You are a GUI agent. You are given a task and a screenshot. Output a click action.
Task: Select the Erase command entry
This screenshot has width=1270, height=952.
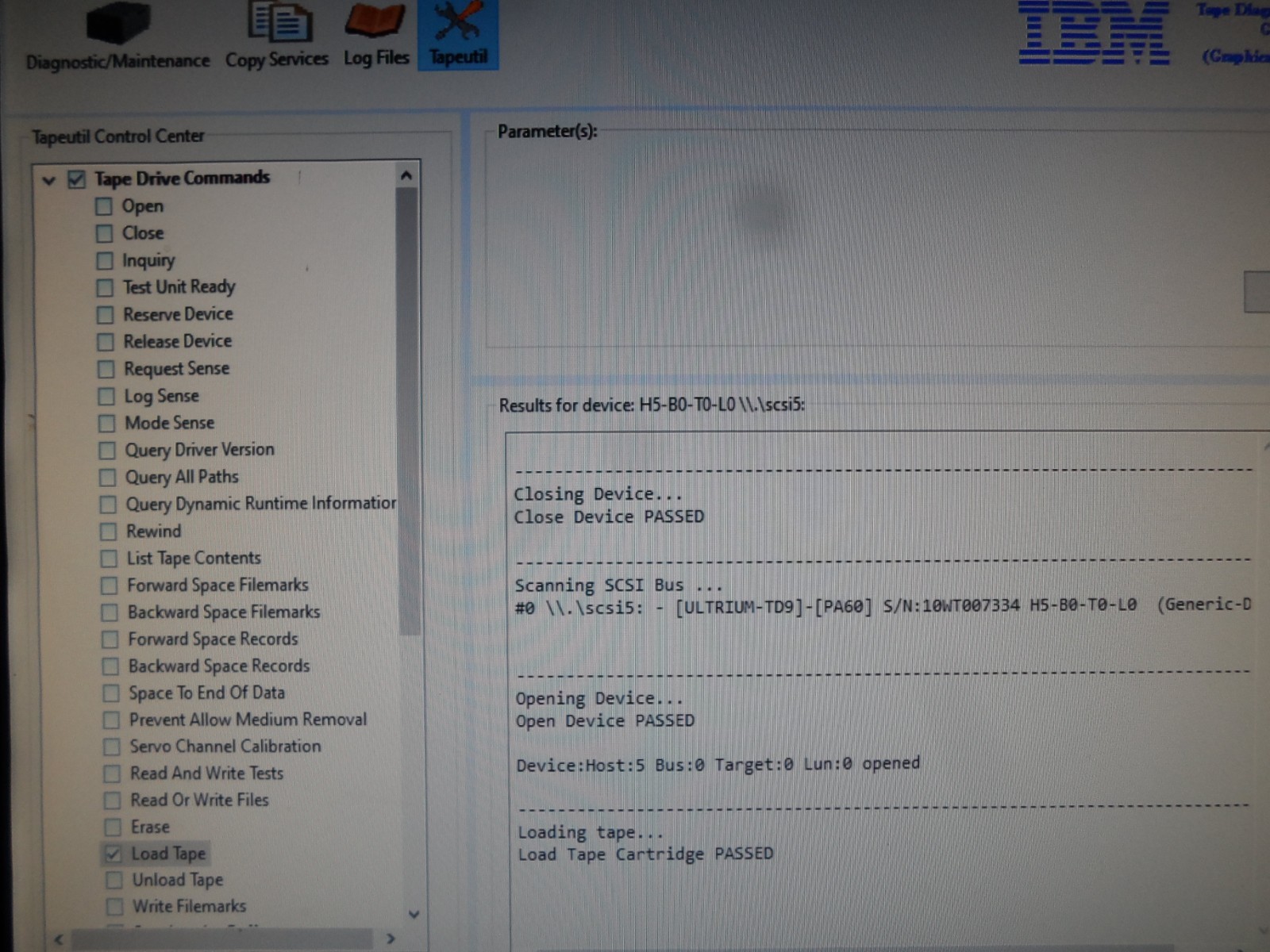[x=150, y=827]
